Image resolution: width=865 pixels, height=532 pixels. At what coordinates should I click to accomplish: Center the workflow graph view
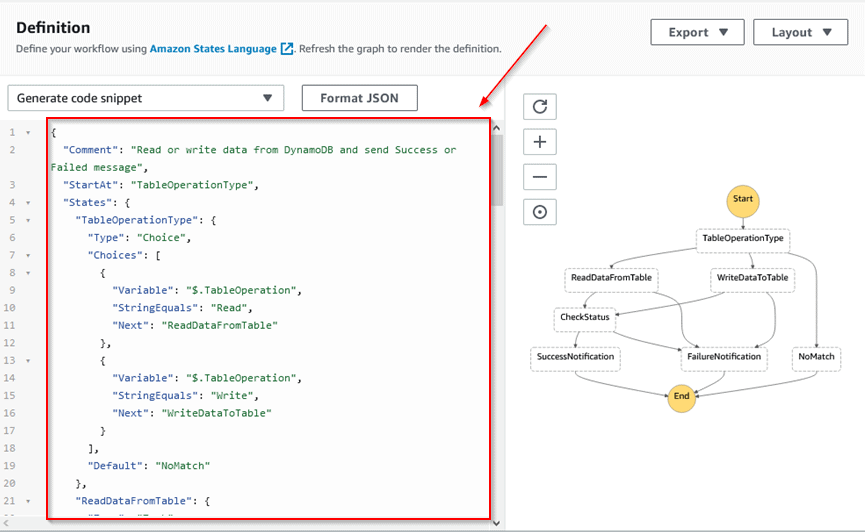pyautogui.click(x=540, y=213)
